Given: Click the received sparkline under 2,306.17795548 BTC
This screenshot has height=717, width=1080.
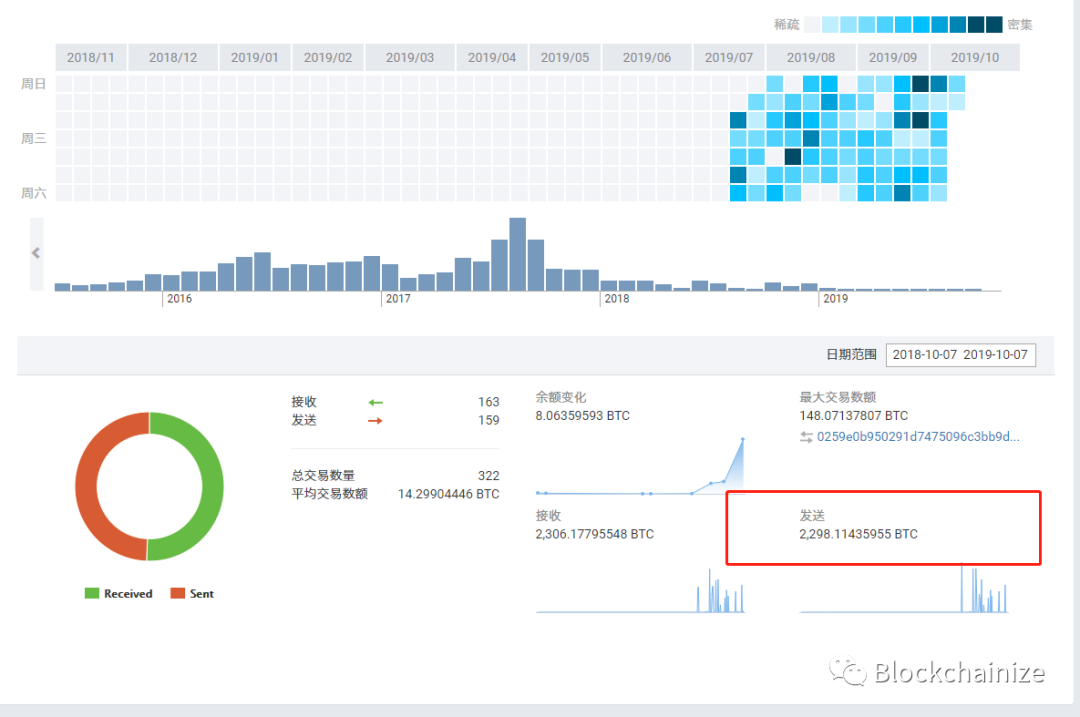Looking at the screenshot, I should pos(641,590).
